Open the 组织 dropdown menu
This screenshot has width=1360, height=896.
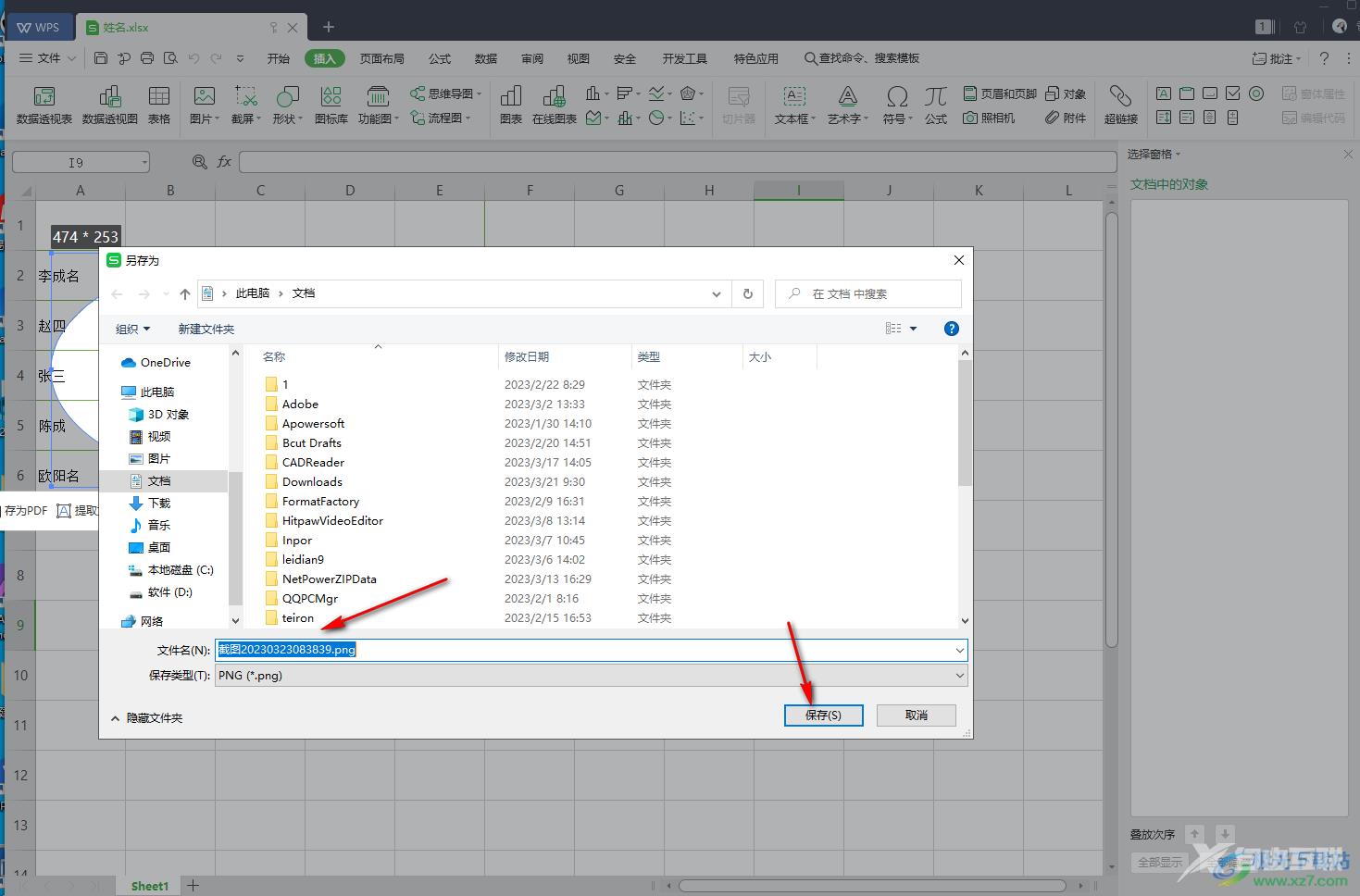[132, 329]
